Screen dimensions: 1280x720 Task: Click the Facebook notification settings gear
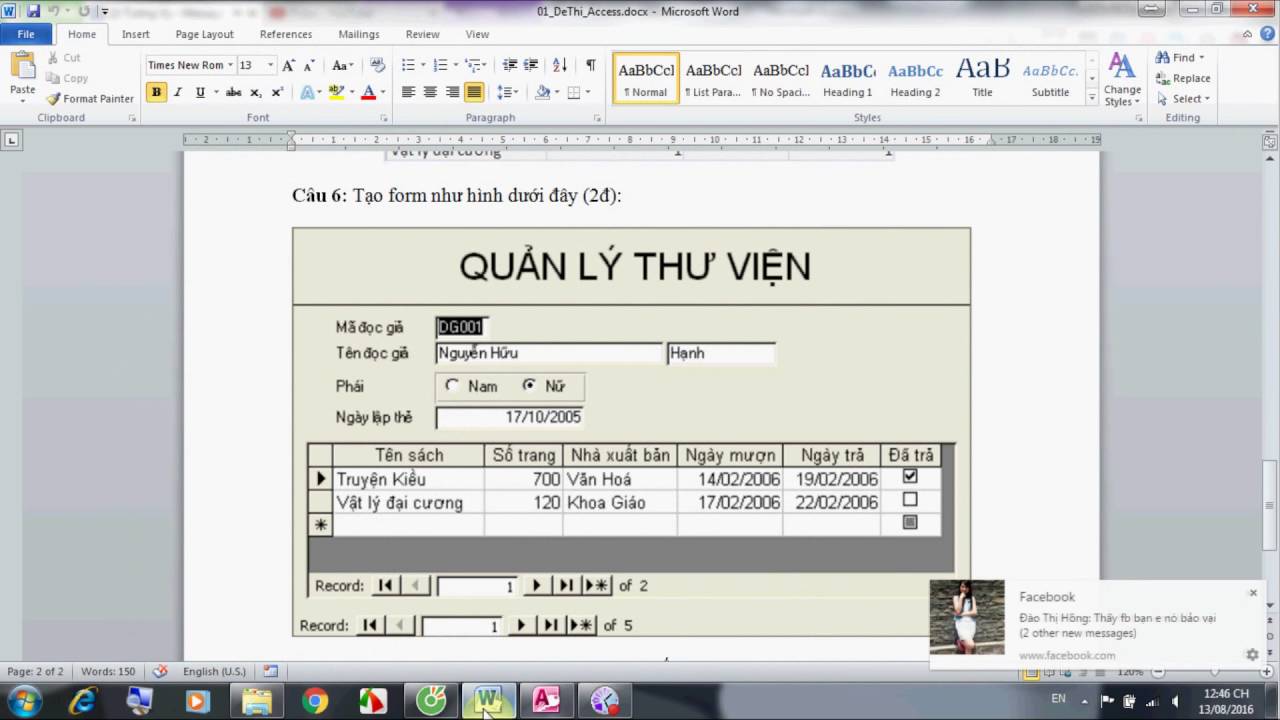tap(1252, 655)
